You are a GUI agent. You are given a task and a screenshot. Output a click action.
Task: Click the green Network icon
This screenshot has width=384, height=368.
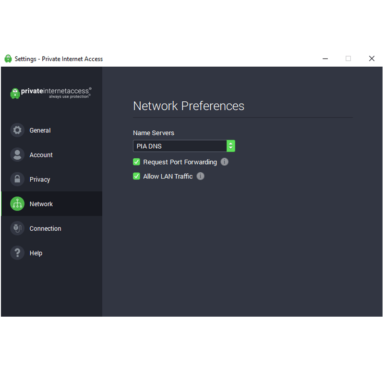pyautogui.click(x=17, y=204)
